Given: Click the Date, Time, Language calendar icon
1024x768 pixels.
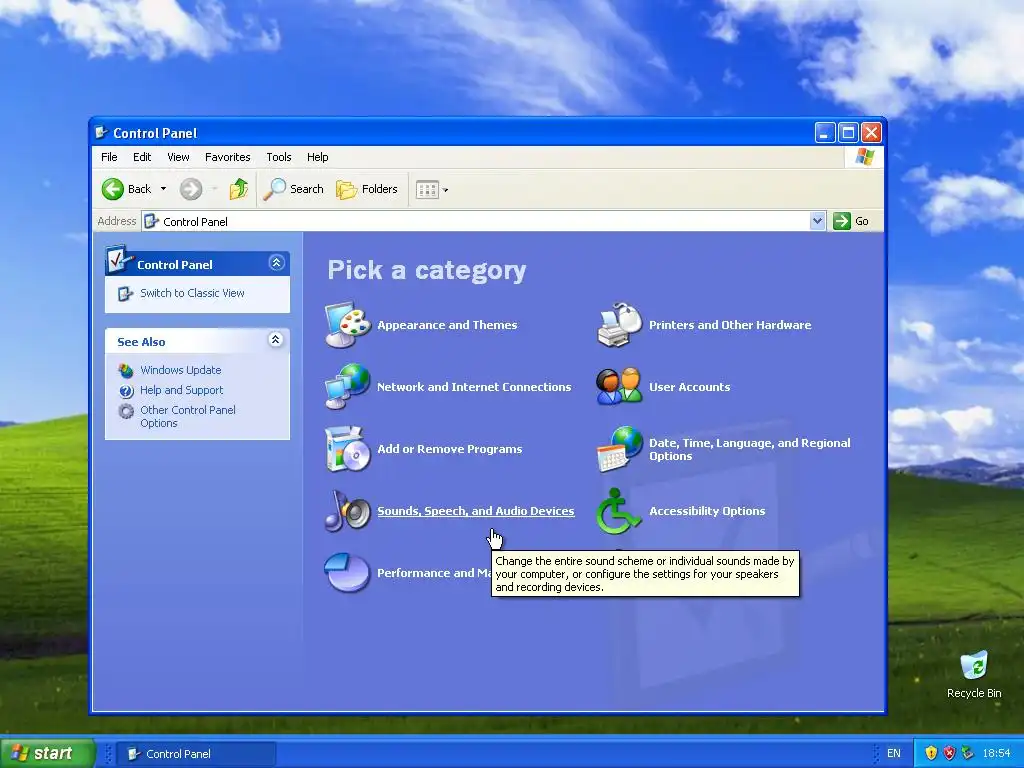Looking at the screenshot, I should click(x=620, y=449).
